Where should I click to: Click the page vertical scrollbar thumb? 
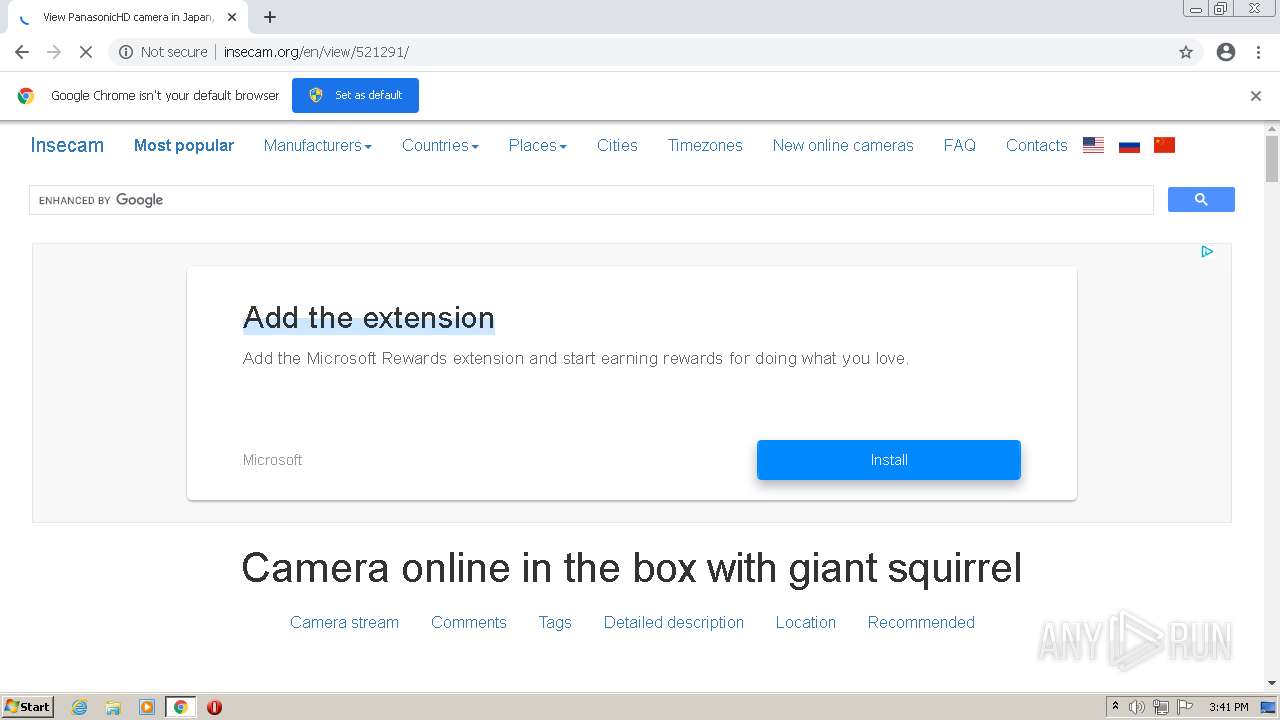click(x=1272, y=158)
